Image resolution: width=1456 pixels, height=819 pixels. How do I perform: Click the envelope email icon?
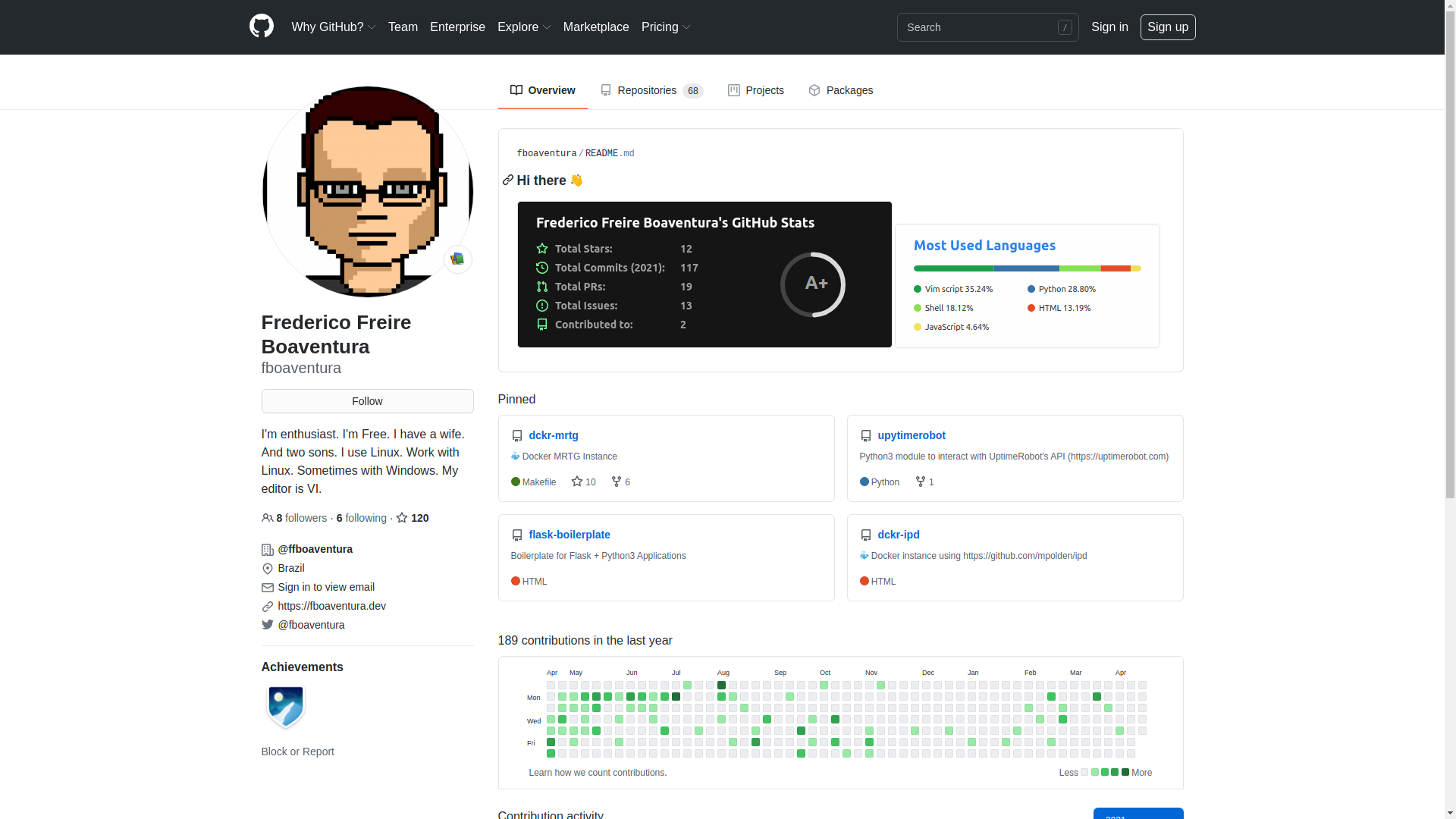[267, 588]
